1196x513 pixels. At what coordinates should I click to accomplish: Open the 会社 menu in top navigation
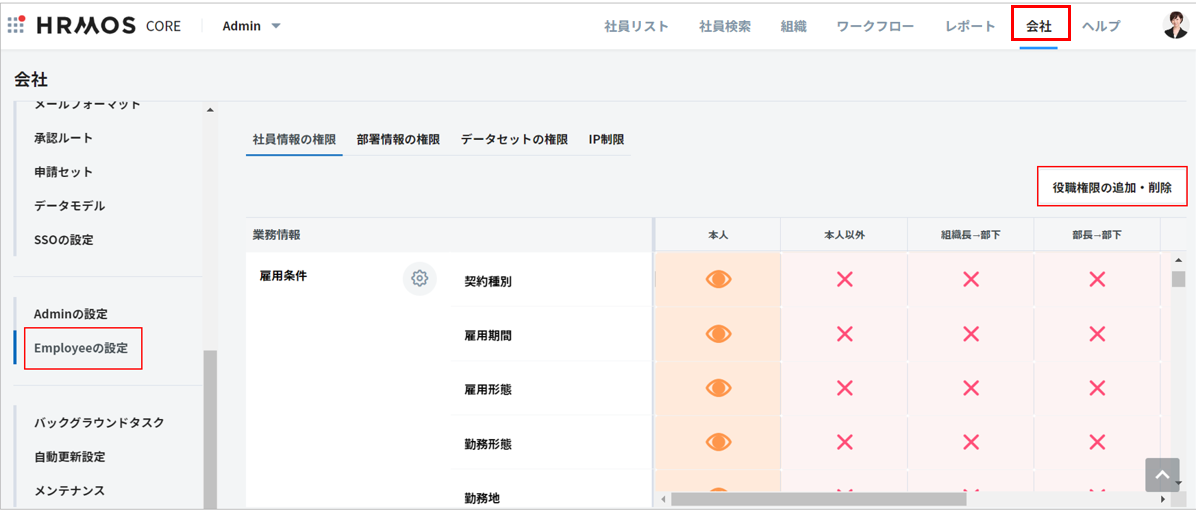pyautogui.click(x=1039, y=26)
